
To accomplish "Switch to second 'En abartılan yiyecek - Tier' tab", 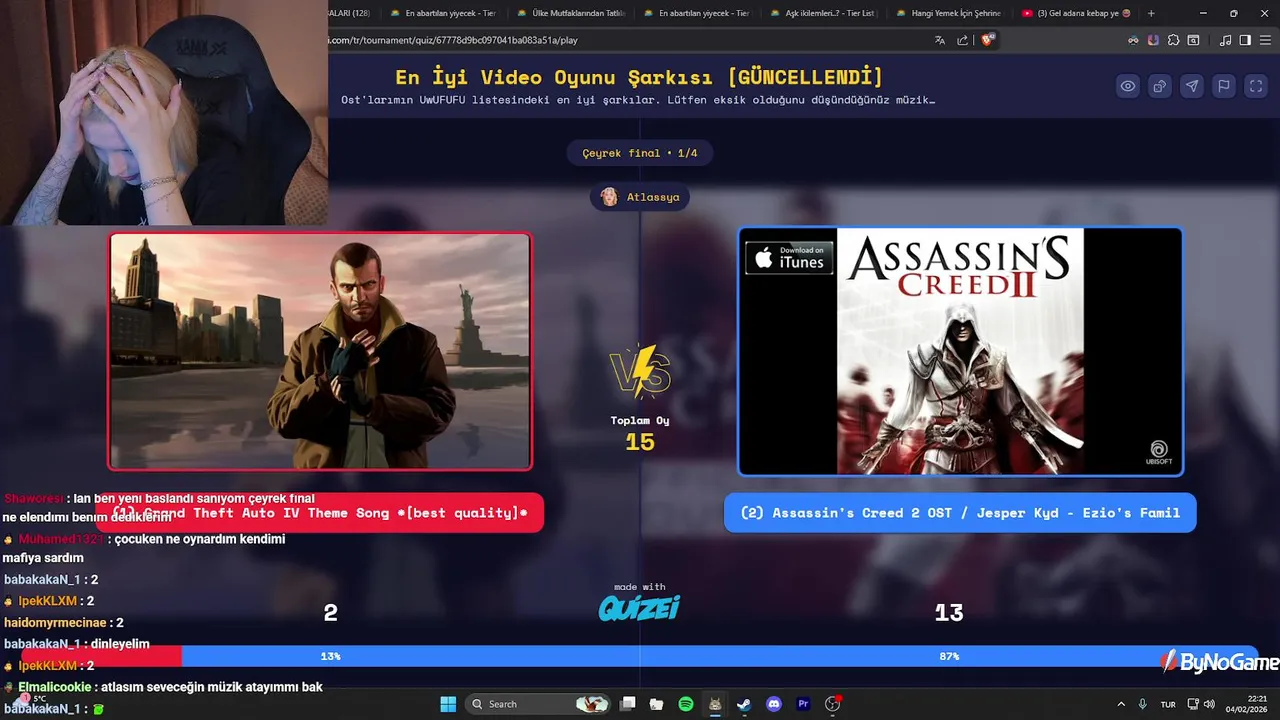I will (696, 13).
